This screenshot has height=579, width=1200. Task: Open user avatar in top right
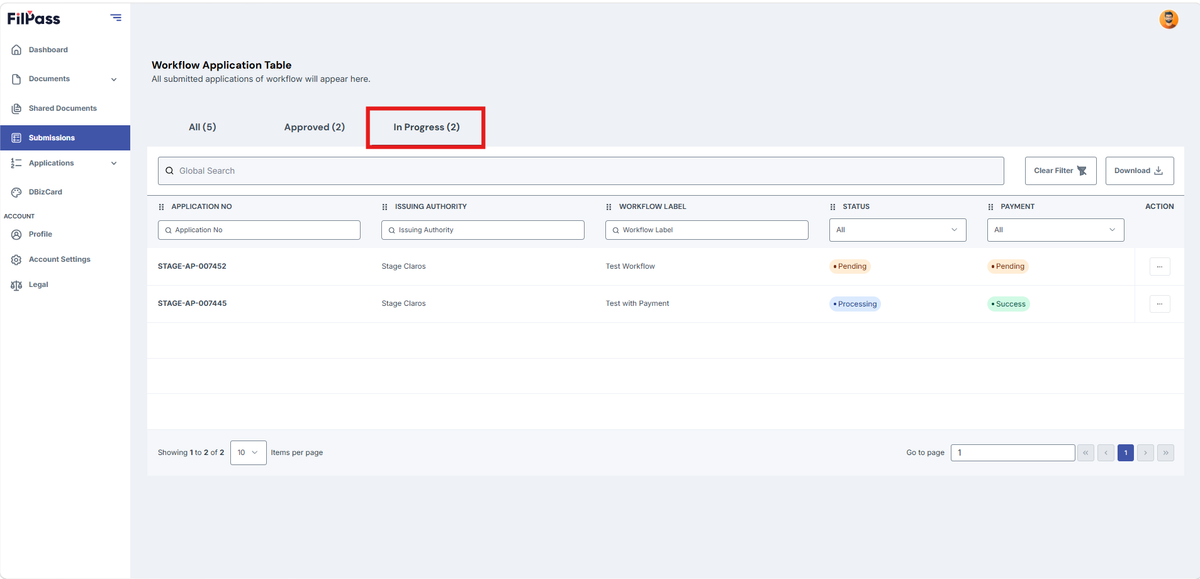pos(1168,19)
